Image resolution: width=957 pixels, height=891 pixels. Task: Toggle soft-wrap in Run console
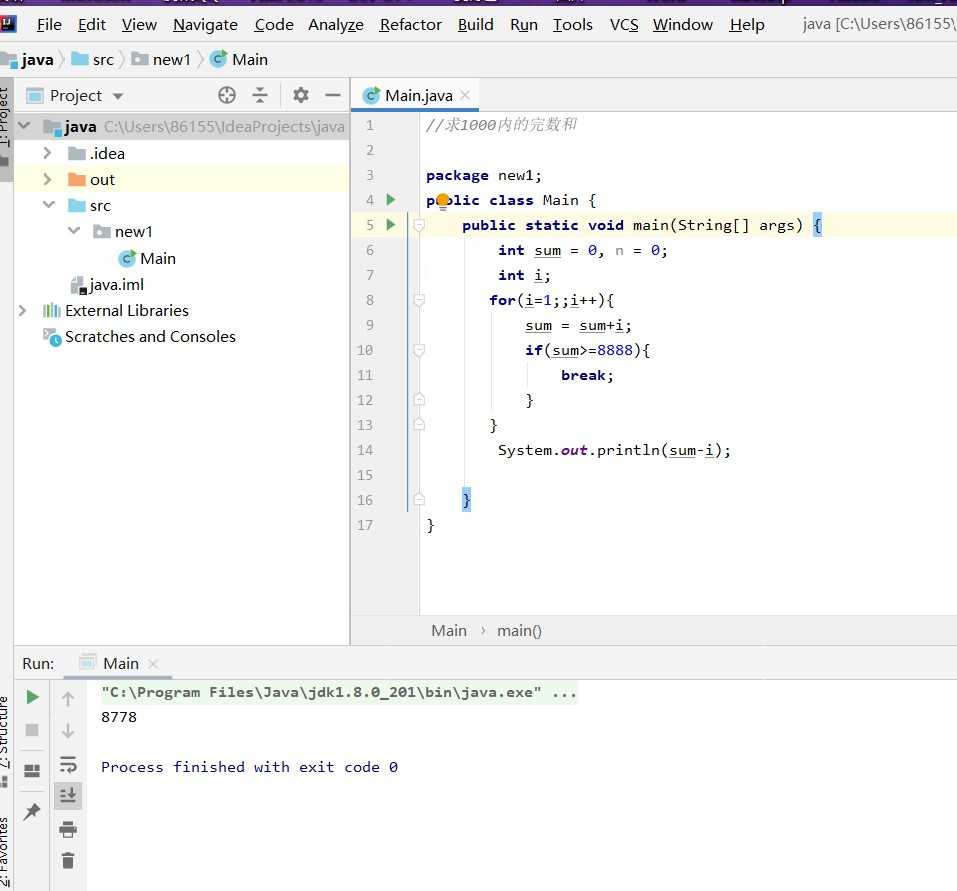68,764
